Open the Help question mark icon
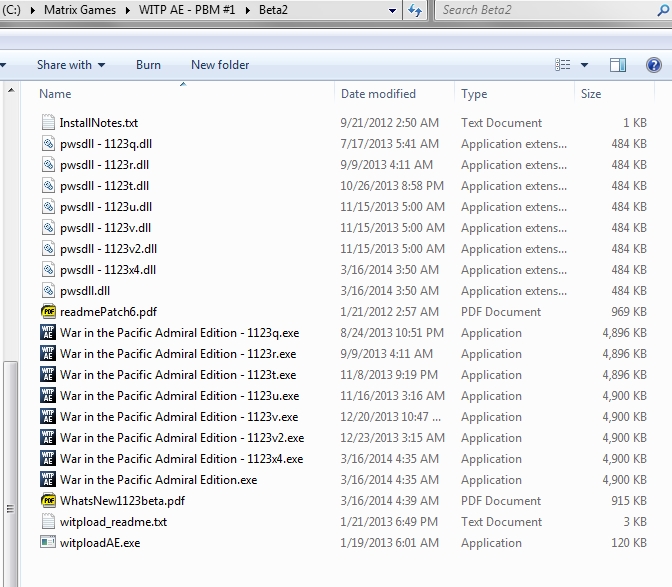 pyautogui.click(x=654, y=65)
